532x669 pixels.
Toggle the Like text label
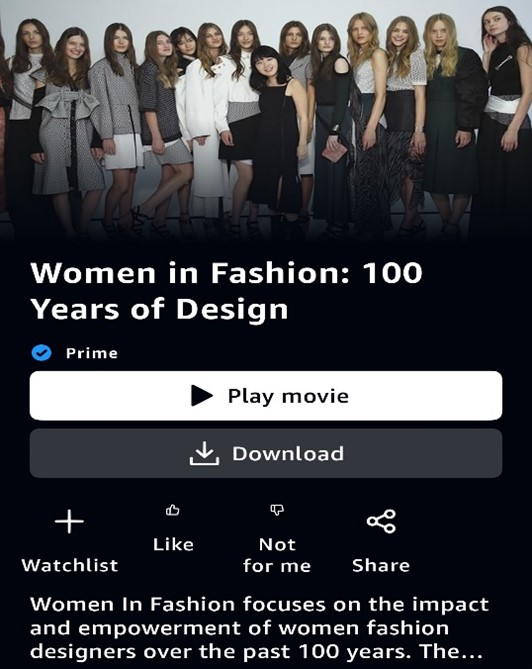[x=173, y=544]
